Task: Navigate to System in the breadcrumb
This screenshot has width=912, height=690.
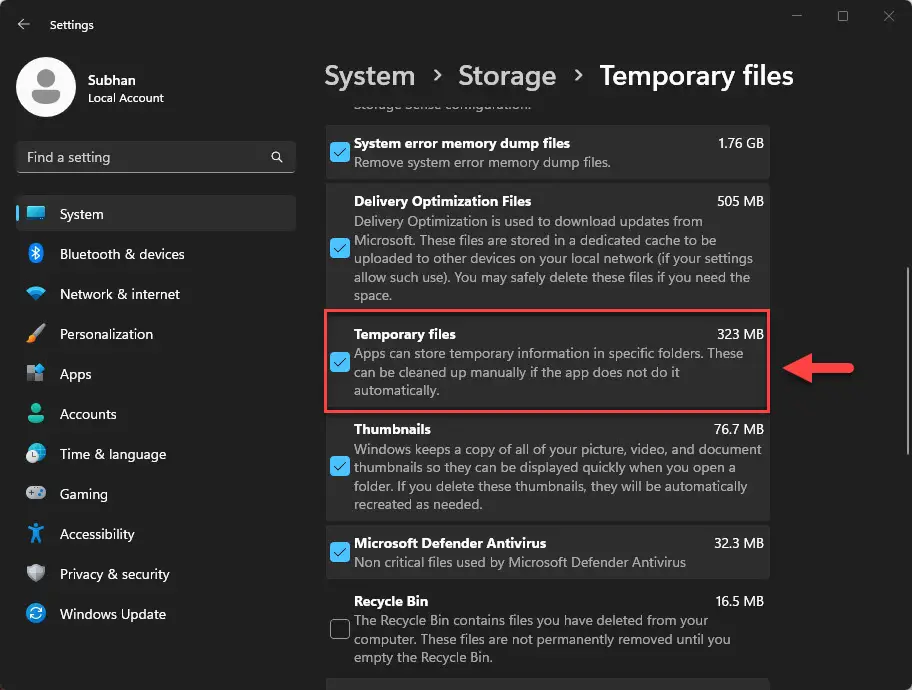Action: pos(369,76)
